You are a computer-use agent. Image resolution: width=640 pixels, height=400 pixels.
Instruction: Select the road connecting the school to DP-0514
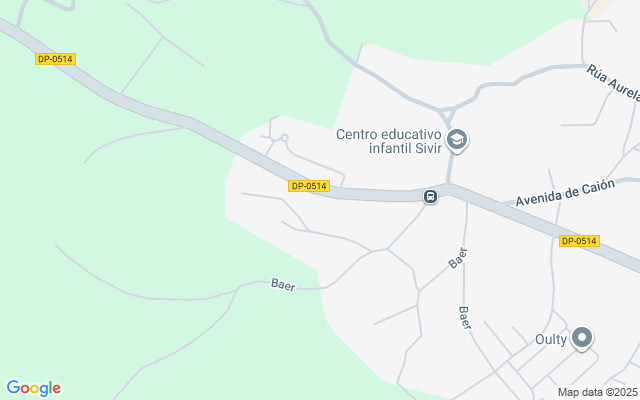tap(450, 169)
